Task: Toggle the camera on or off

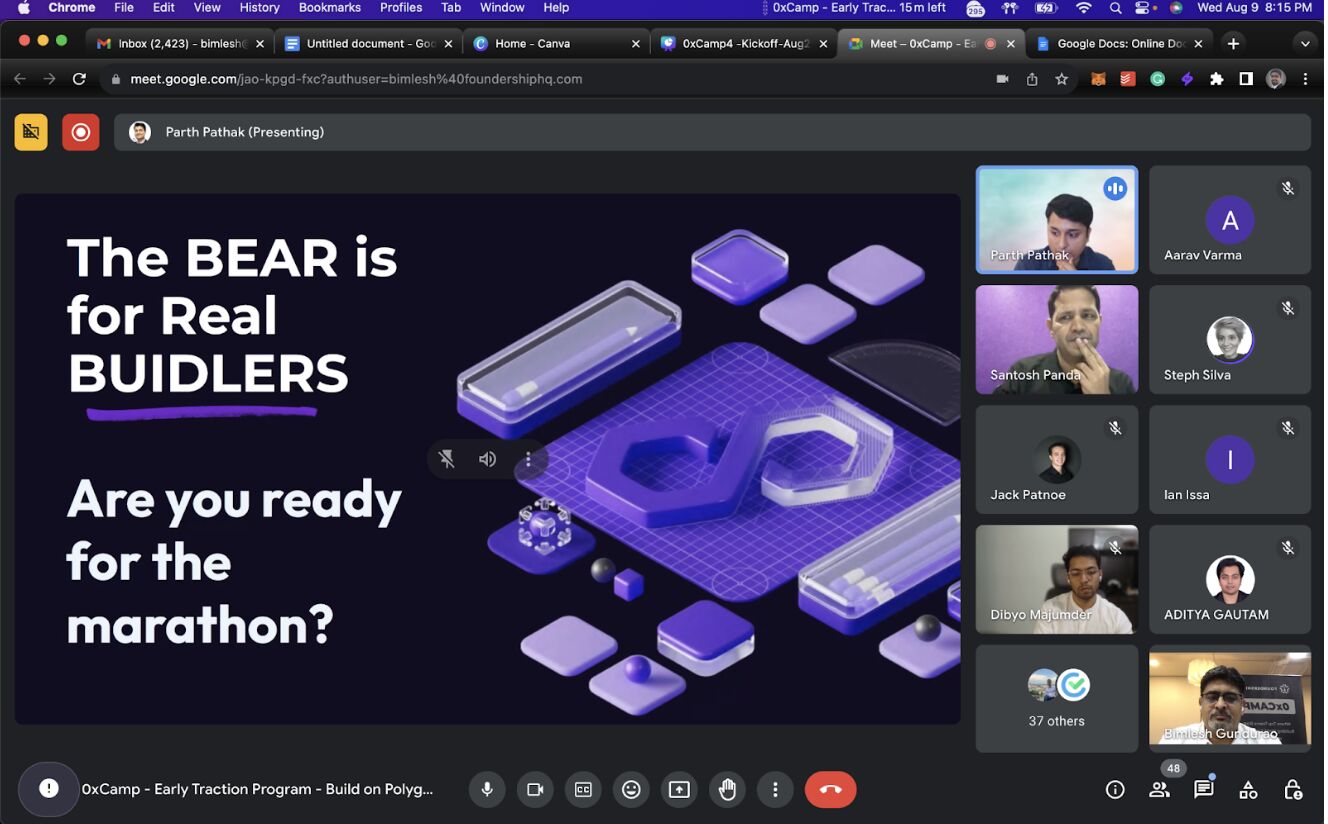Action: click(535, 789)
